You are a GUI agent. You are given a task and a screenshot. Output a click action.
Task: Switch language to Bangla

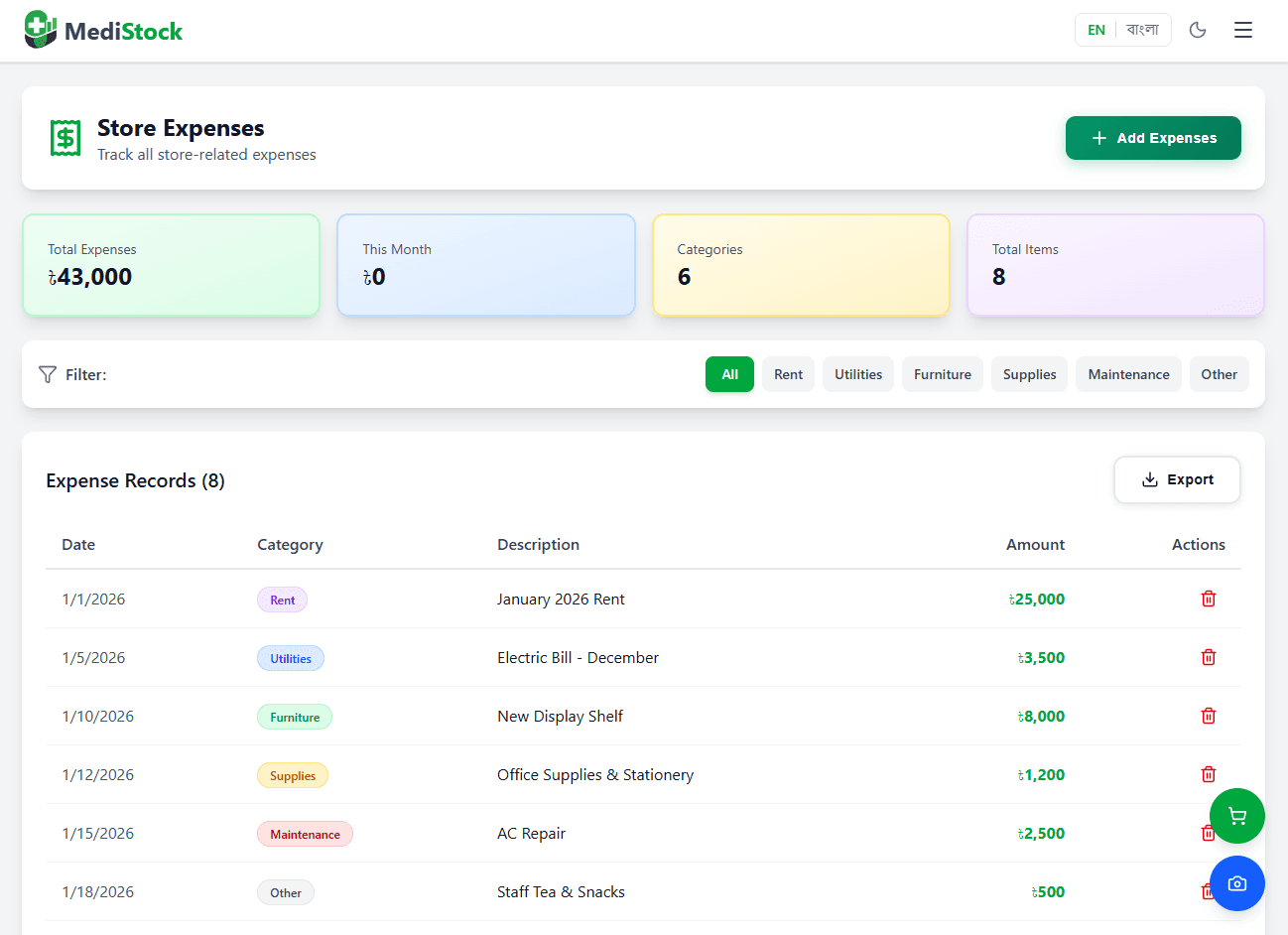pyautogui.click(x=1142, y=30)
